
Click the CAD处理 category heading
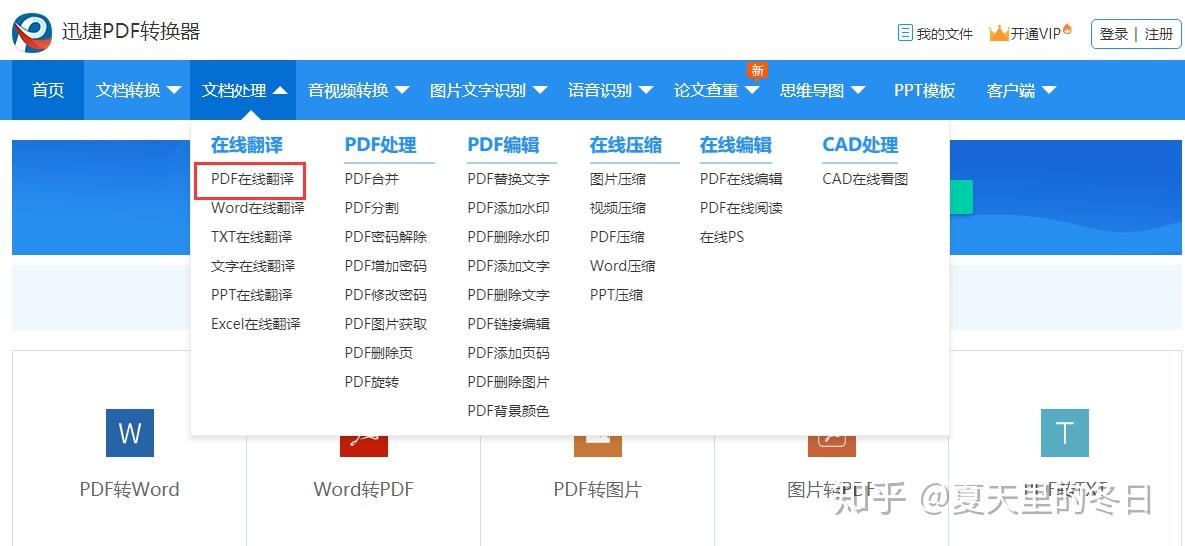860,144
